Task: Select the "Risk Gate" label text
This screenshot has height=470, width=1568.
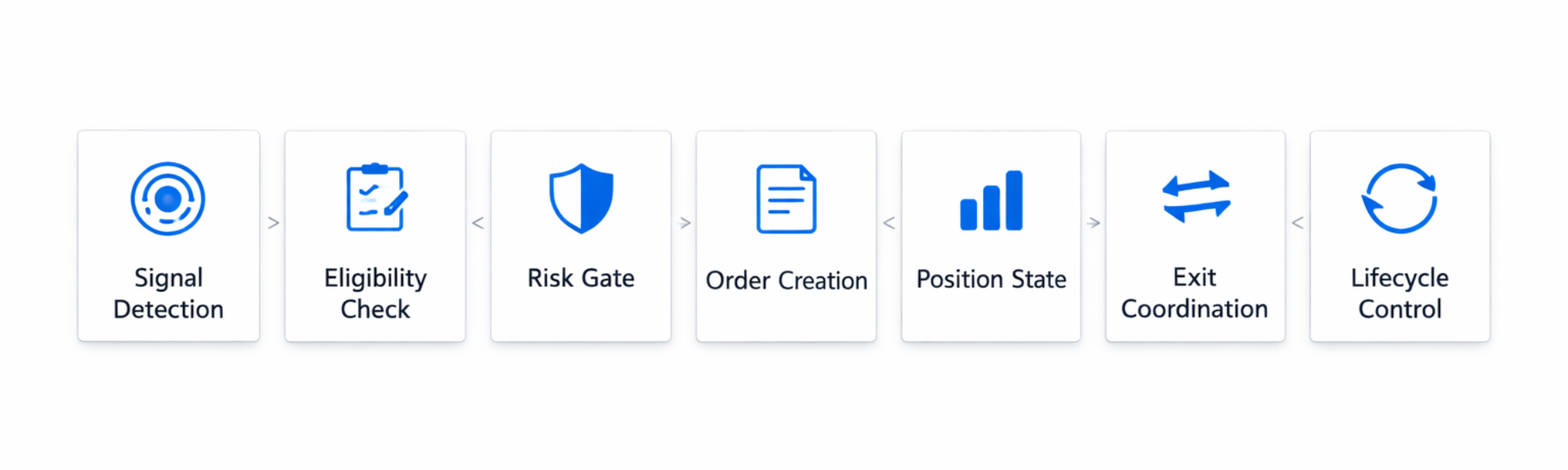Action: pyautogui.click(x=581, y=278)
